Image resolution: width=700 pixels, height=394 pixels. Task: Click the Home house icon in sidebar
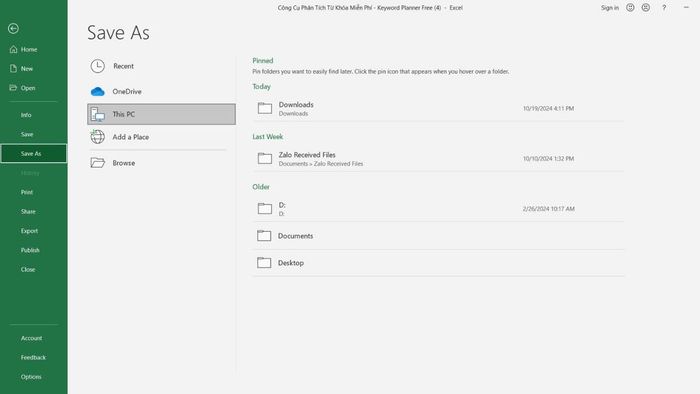(x=13, y=49)
